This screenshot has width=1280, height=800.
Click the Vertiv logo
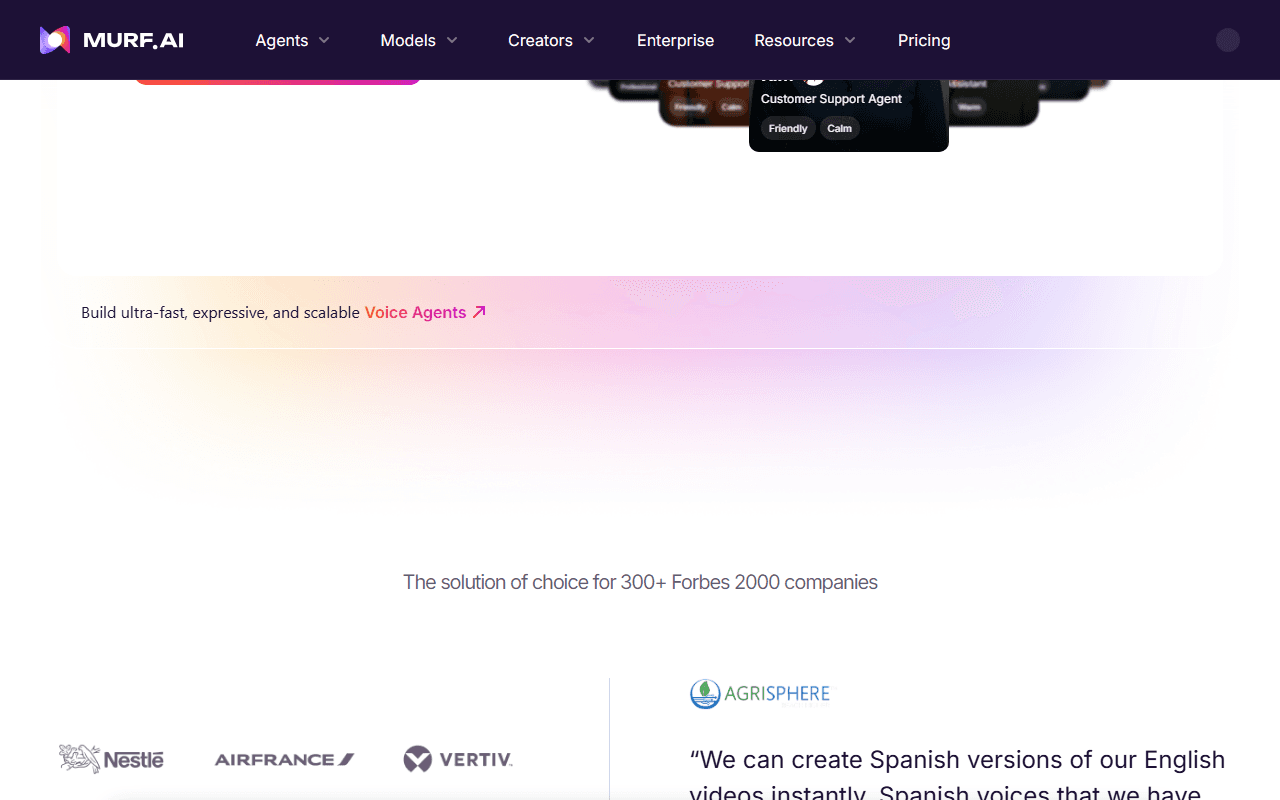458,759
